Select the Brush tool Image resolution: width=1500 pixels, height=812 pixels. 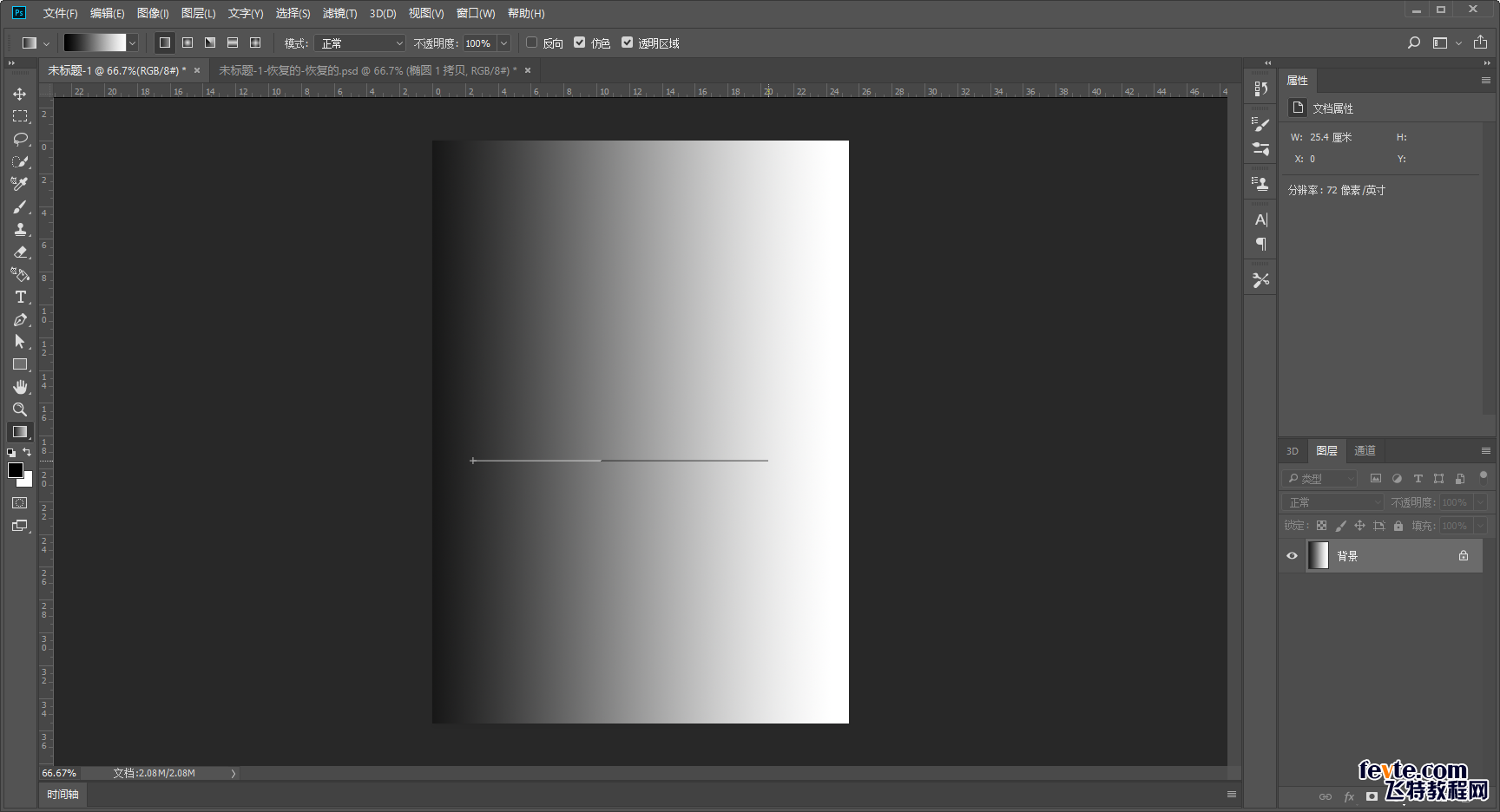tap(20, 206)
